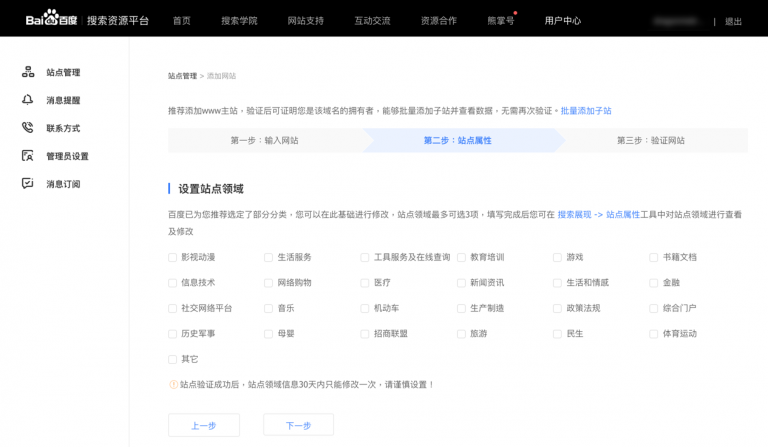Click the orange warning info icon
Viewport: 768px width, 447px height.
[x=173, y=384]
